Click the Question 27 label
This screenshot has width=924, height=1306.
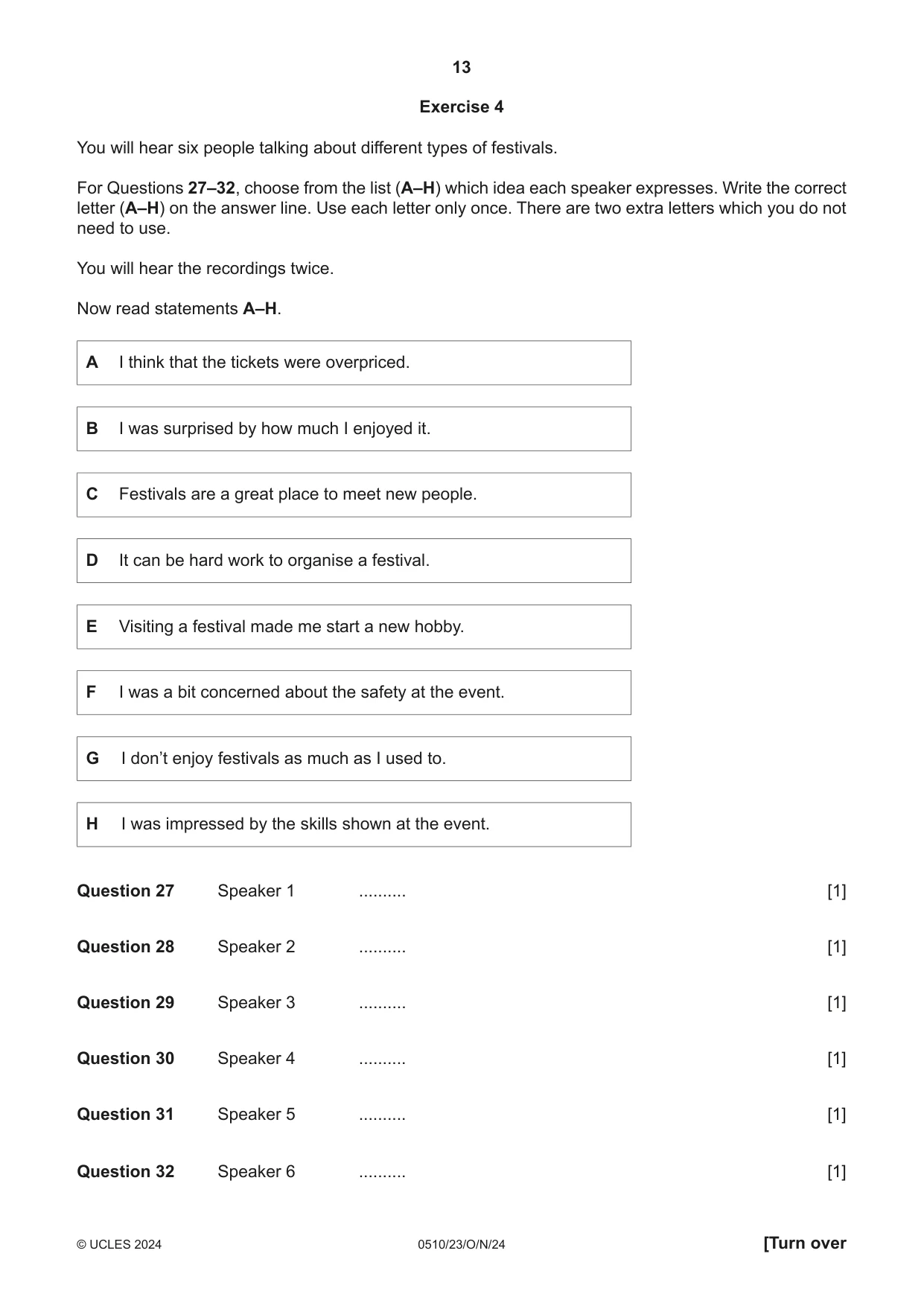(125, 891)
